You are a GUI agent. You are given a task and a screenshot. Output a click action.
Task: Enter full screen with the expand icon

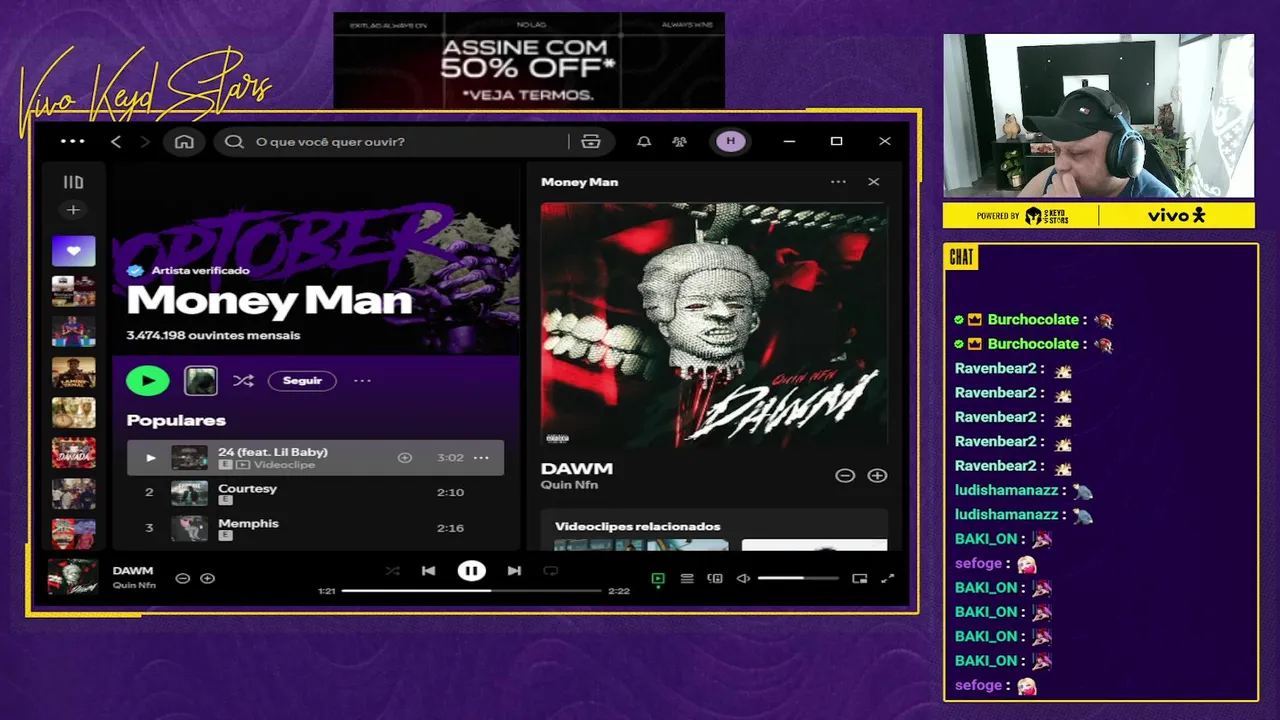pyautogui.click(x=887, y=578)
